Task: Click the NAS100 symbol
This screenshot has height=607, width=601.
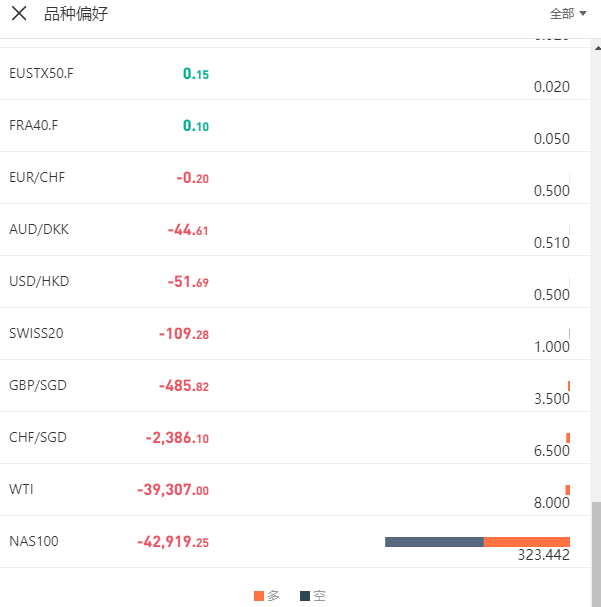Action: click(x=34, y=541)
